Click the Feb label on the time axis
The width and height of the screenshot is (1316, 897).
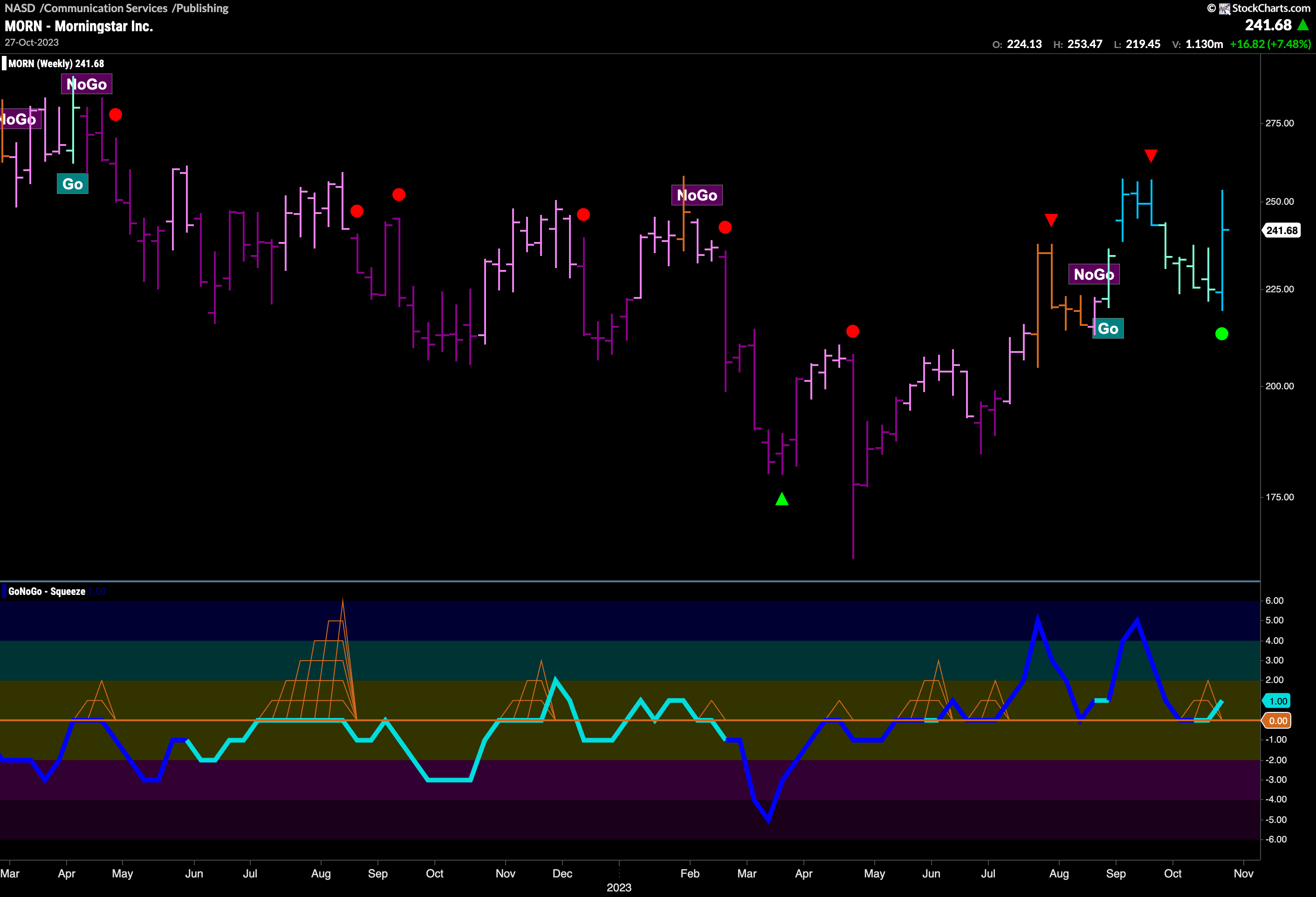pos(690,873)
